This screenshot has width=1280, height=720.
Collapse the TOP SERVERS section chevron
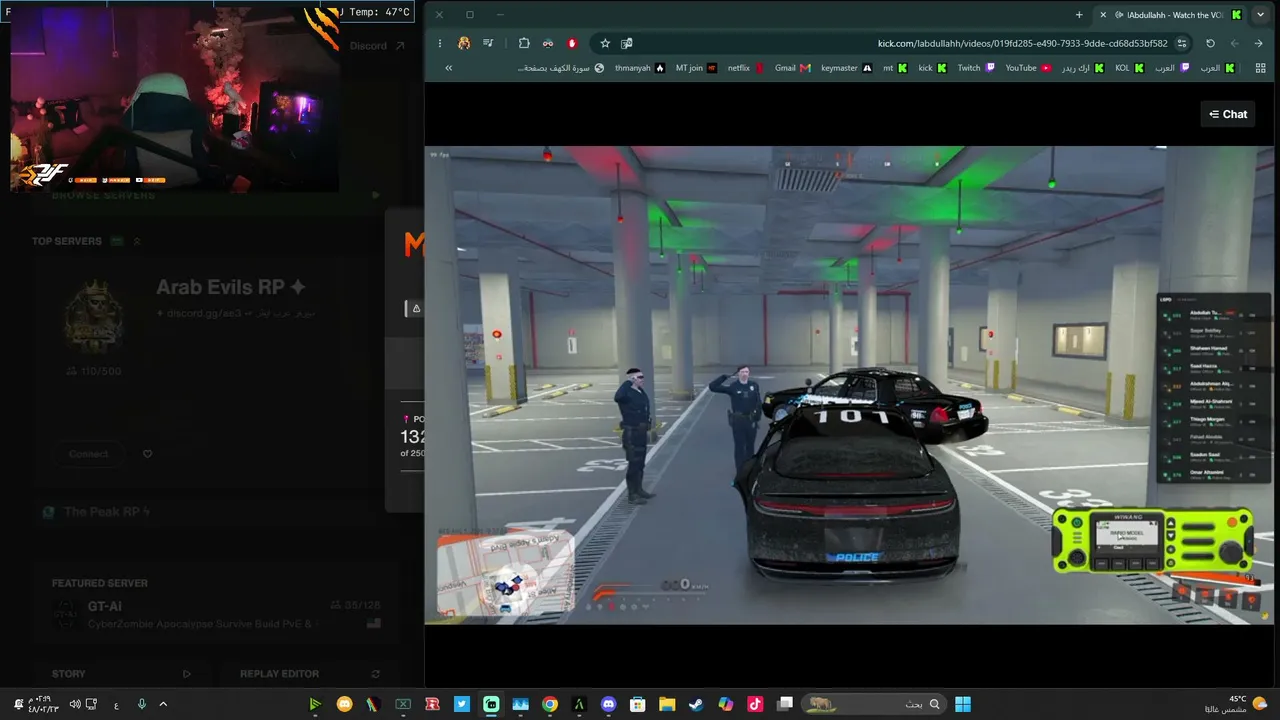click(x=137, y=241)
